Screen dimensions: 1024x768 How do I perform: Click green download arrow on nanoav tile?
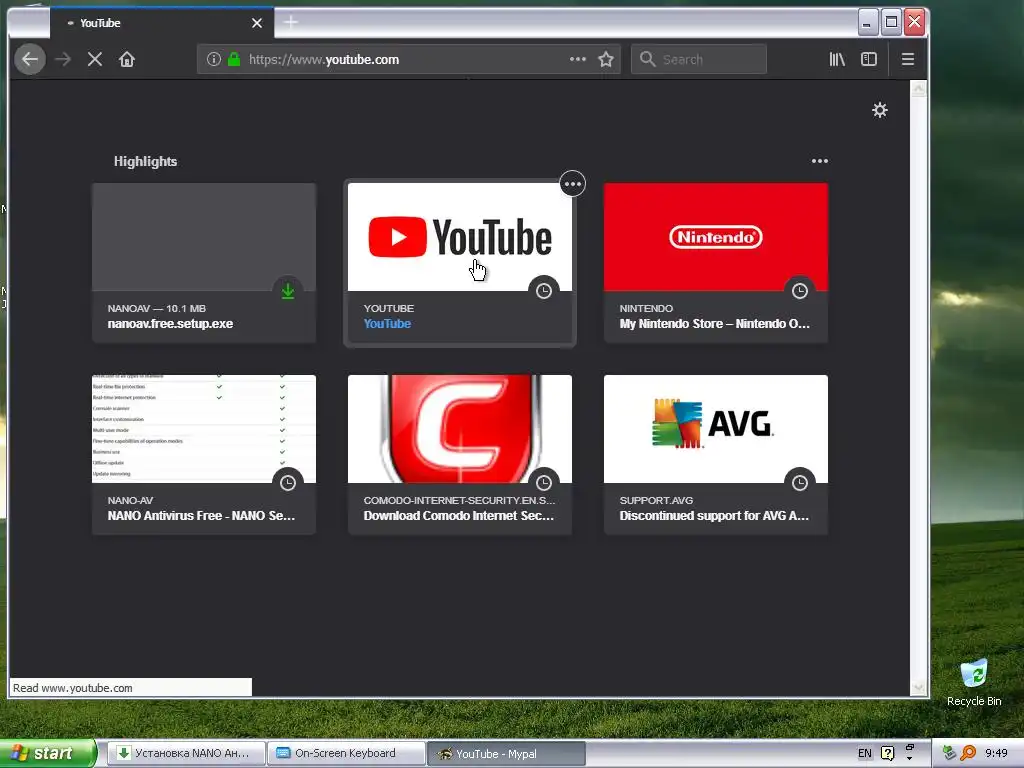point(288,291)
